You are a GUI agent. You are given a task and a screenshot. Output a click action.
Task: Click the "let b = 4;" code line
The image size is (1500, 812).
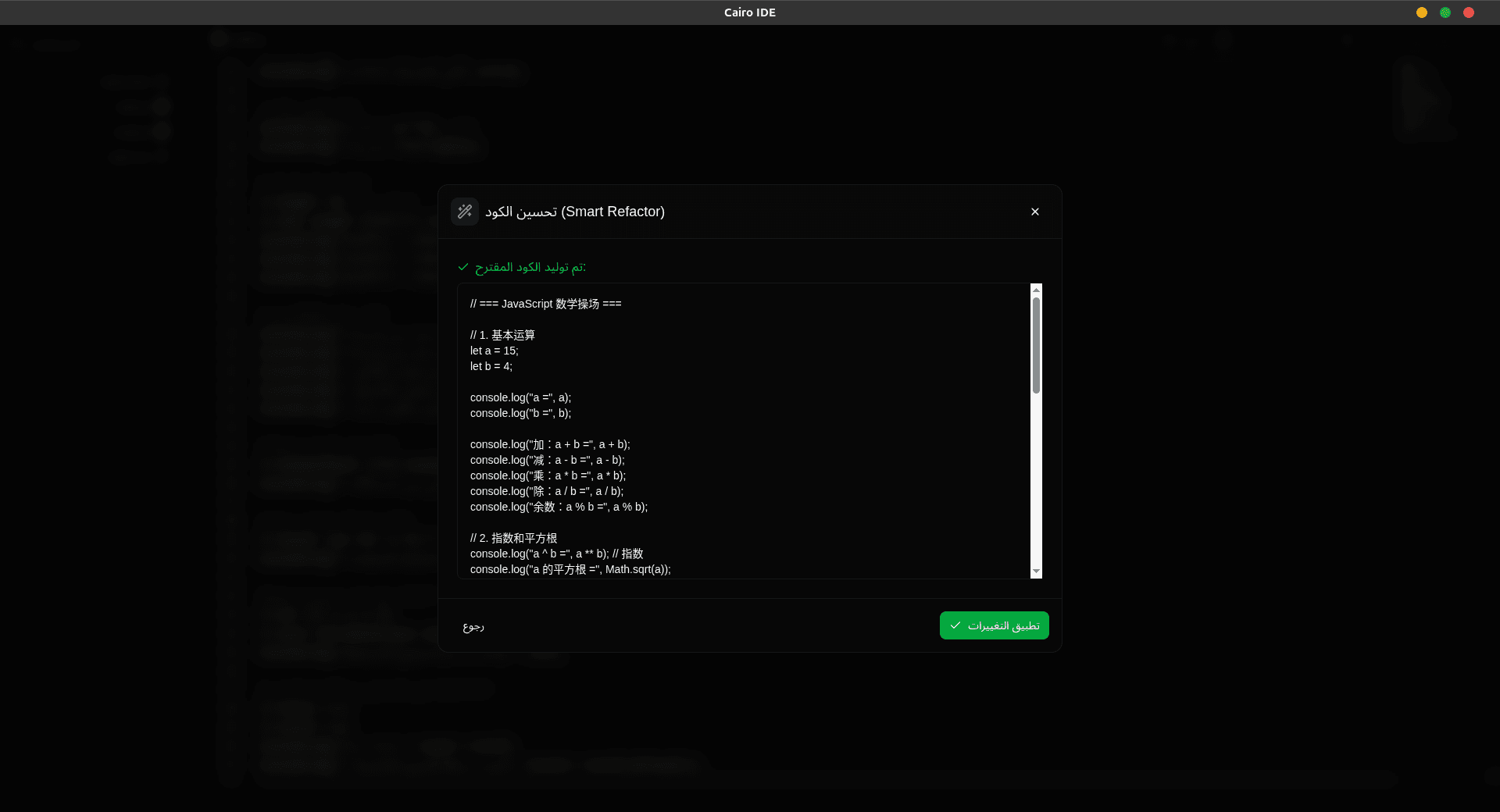click(x=491, y=366)
